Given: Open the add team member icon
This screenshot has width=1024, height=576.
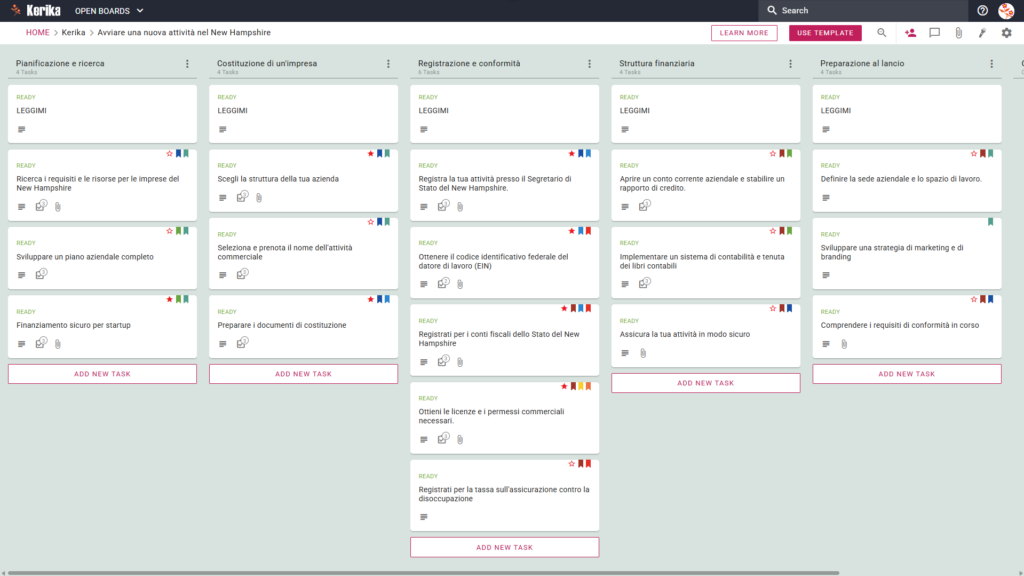Looking at the screenshot, I should 910,33.
